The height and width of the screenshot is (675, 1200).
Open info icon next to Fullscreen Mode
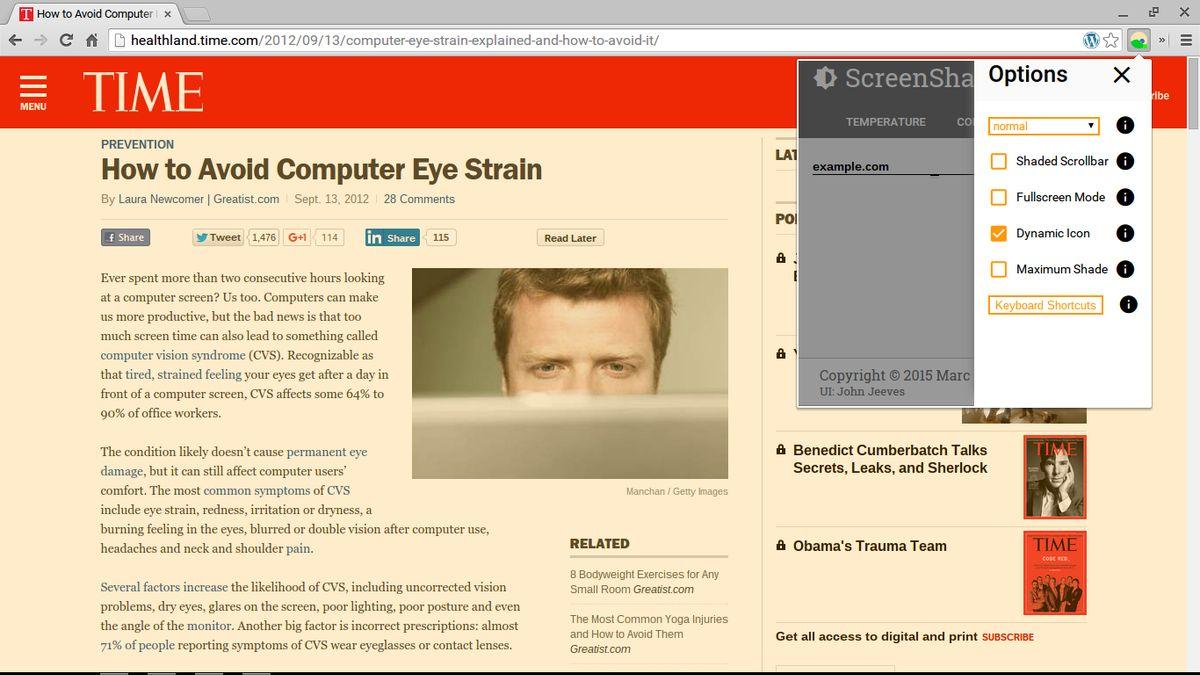click(x=1125, y=197)
